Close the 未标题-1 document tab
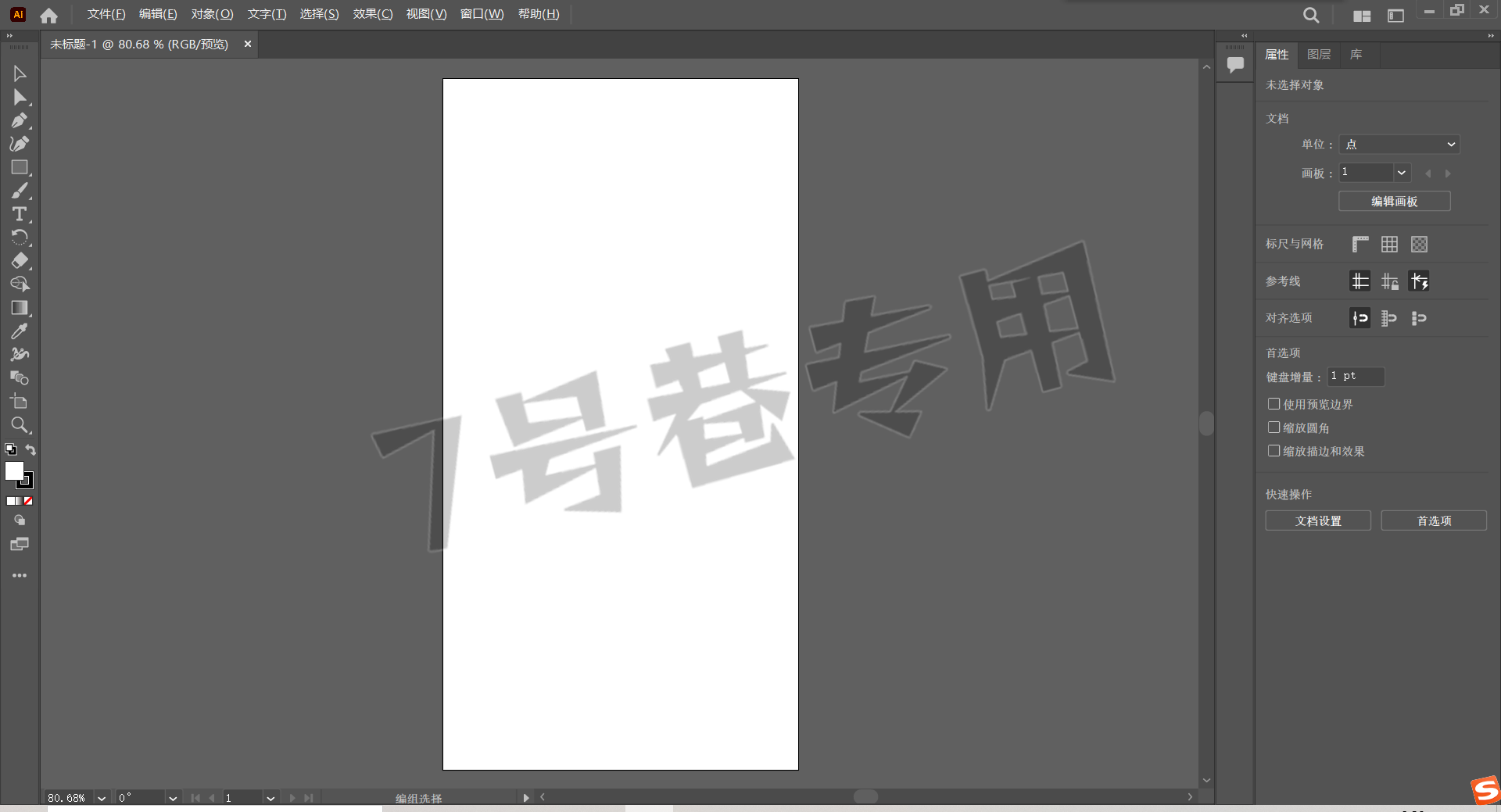This screenshot has height=812, width=1501. point(248,45)
